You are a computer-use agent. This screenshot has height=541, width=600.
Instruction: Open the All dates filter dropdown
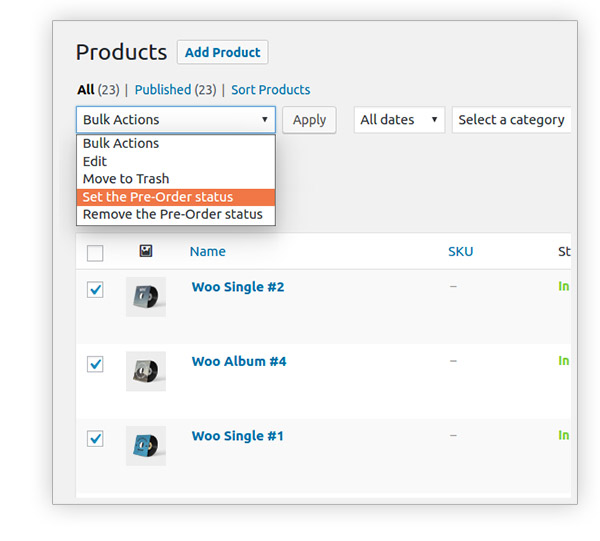click(x=399, y=120)
